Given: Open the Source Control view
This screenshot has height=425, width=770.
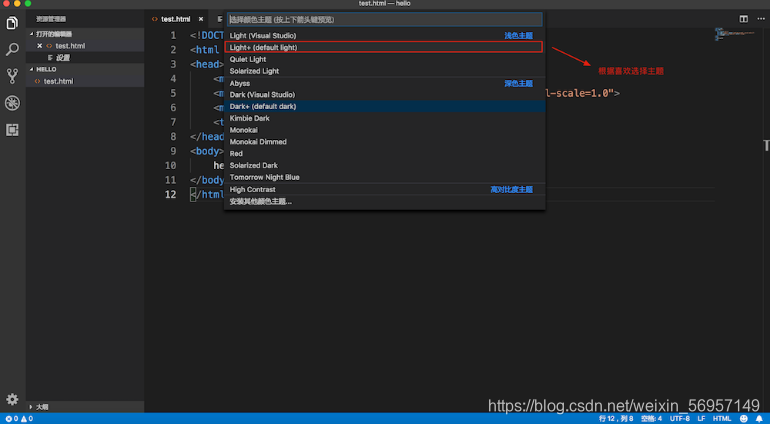Looking at the screenshot, I should (x=12, y=76).
